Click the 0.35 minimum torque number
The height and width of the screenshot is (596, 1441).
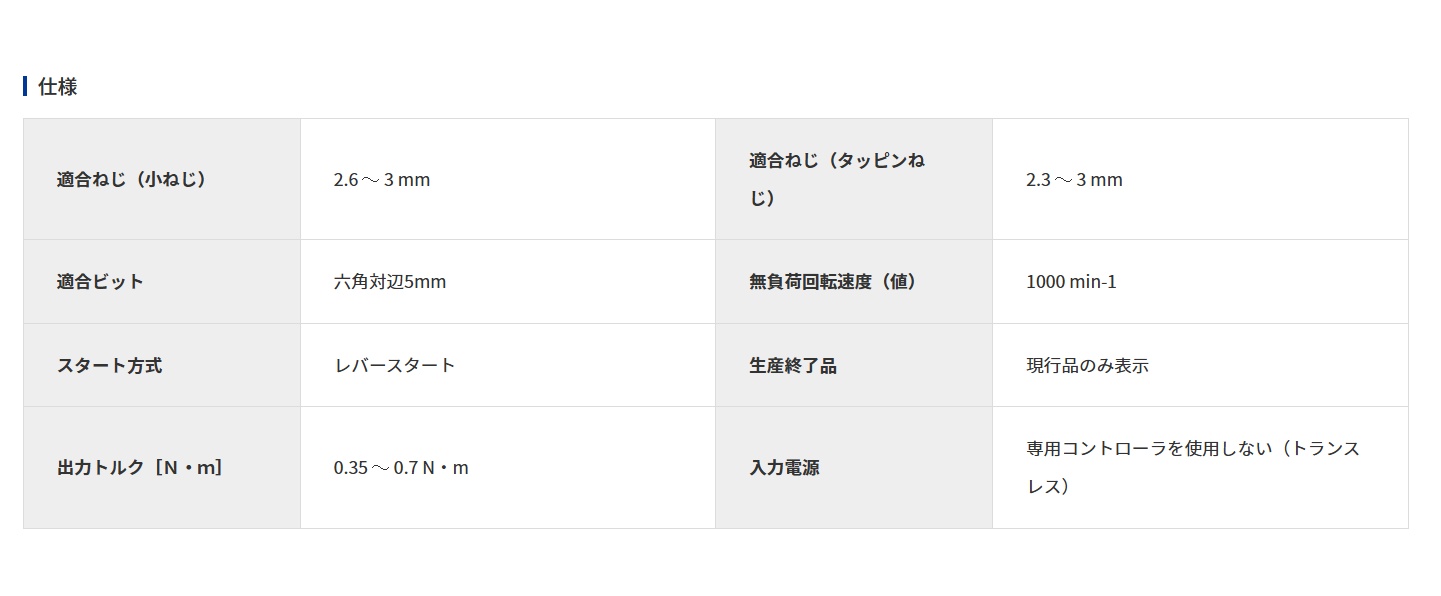click(350, 468)
